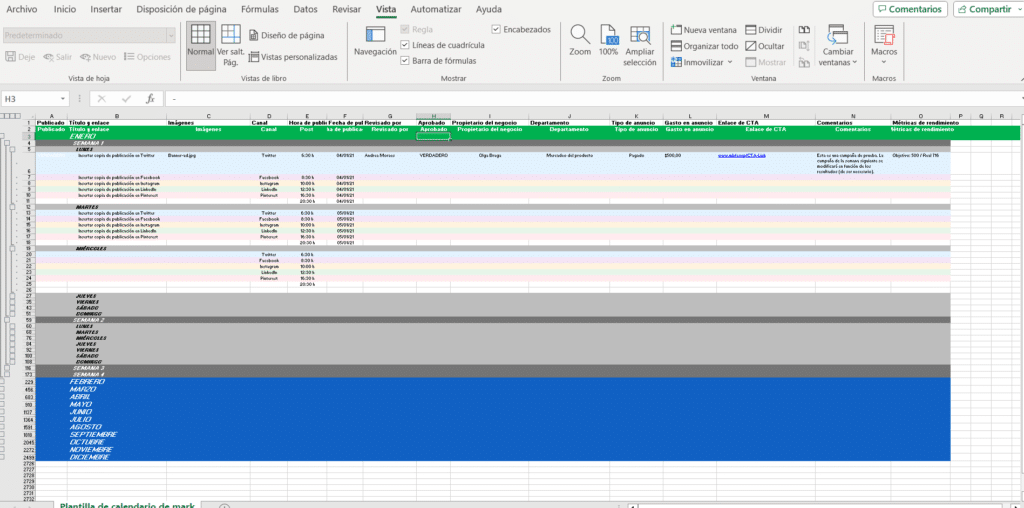Toggle Encabezados checkbox
The width and height of the screenshot is (1024, 508).
[496, 29]
